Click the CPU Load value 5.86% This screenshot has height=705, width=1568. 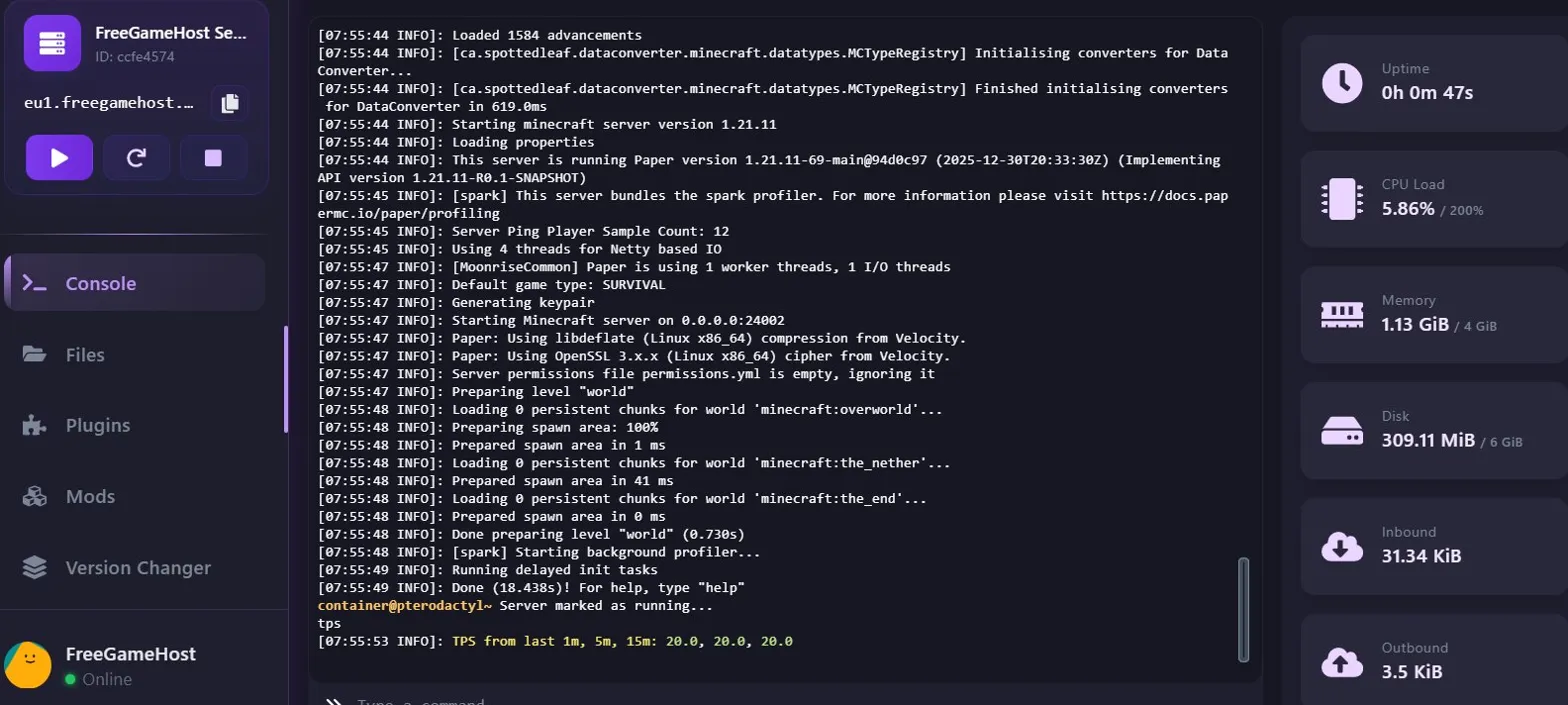[x=1408, y=209]
